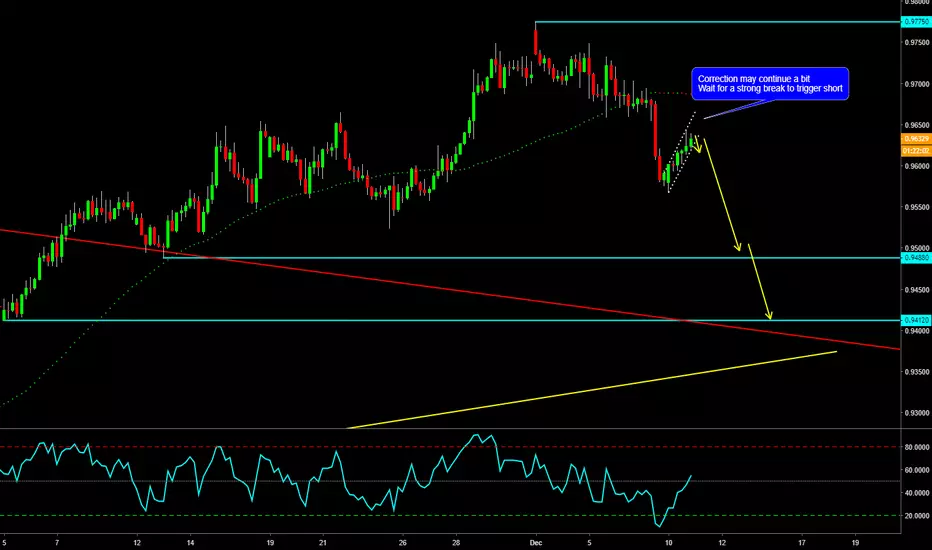Click the 7 date on time axis
The width and height of the screenshot is (932, 550).
57,543
